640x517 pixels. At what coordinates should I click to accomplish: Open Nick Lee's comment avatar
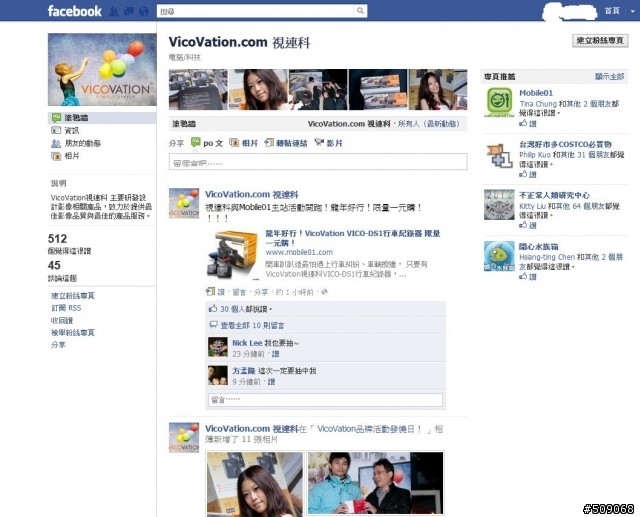(218, 347)
